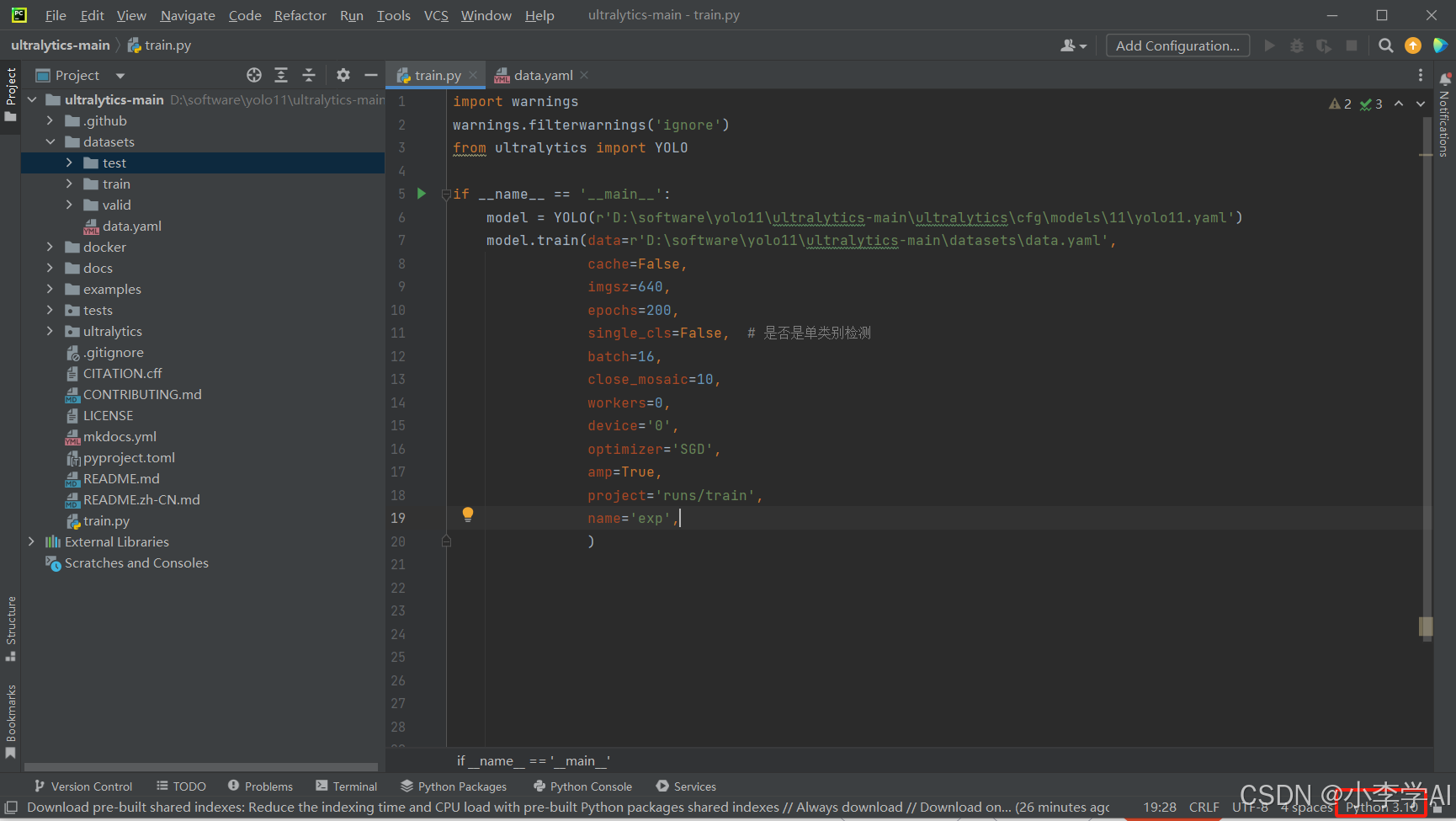Open the Python Console tool tab
The height and width of the screenshot is (821, 1456).
[582, 786]
